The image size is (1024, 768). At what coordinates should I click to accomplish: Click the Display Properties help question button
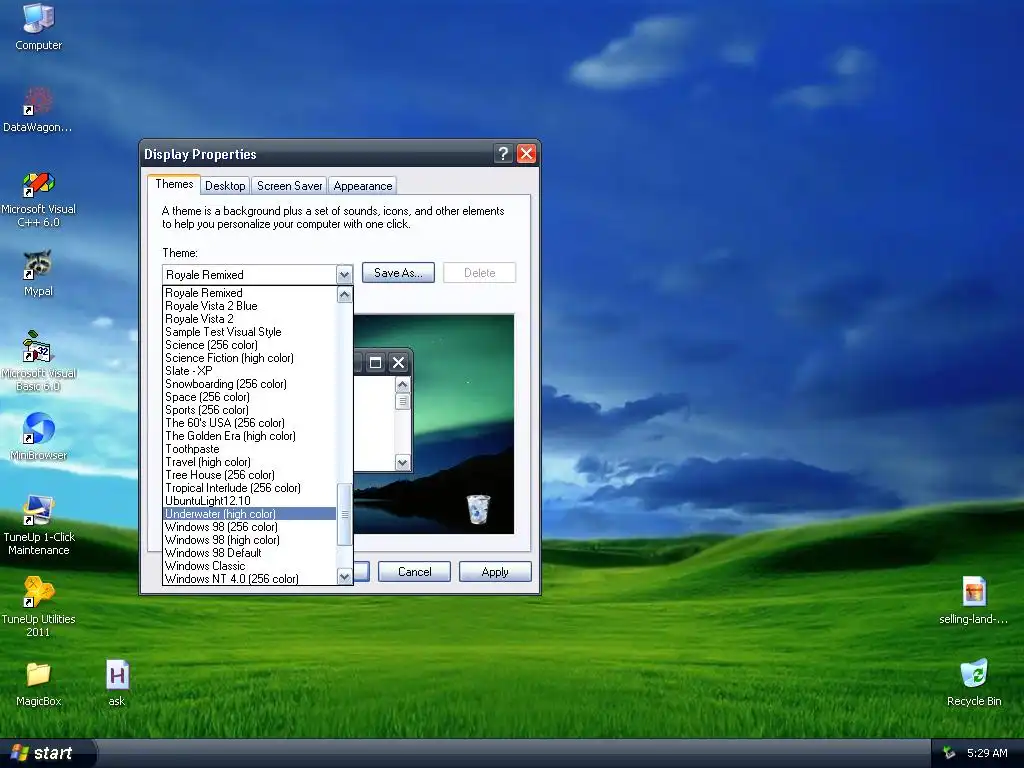point(503,154)
